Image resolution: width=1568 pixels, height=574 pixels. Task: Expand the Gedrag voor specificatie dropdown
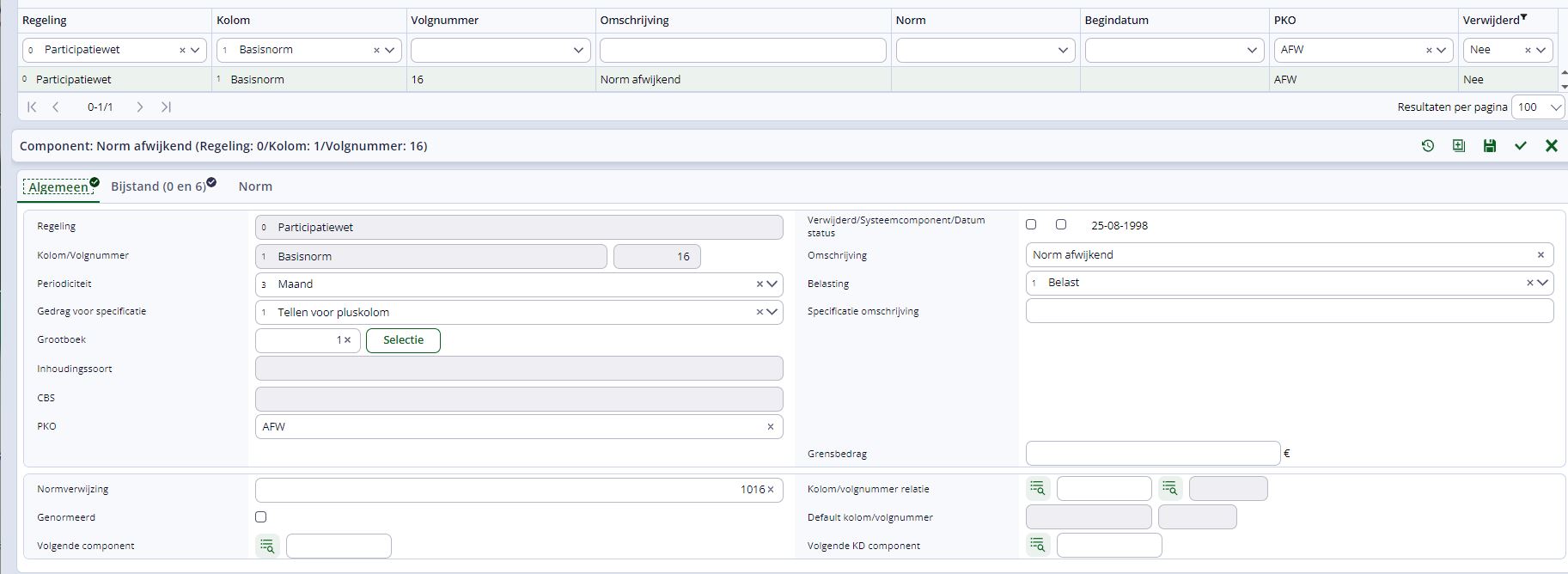[772, 313]
